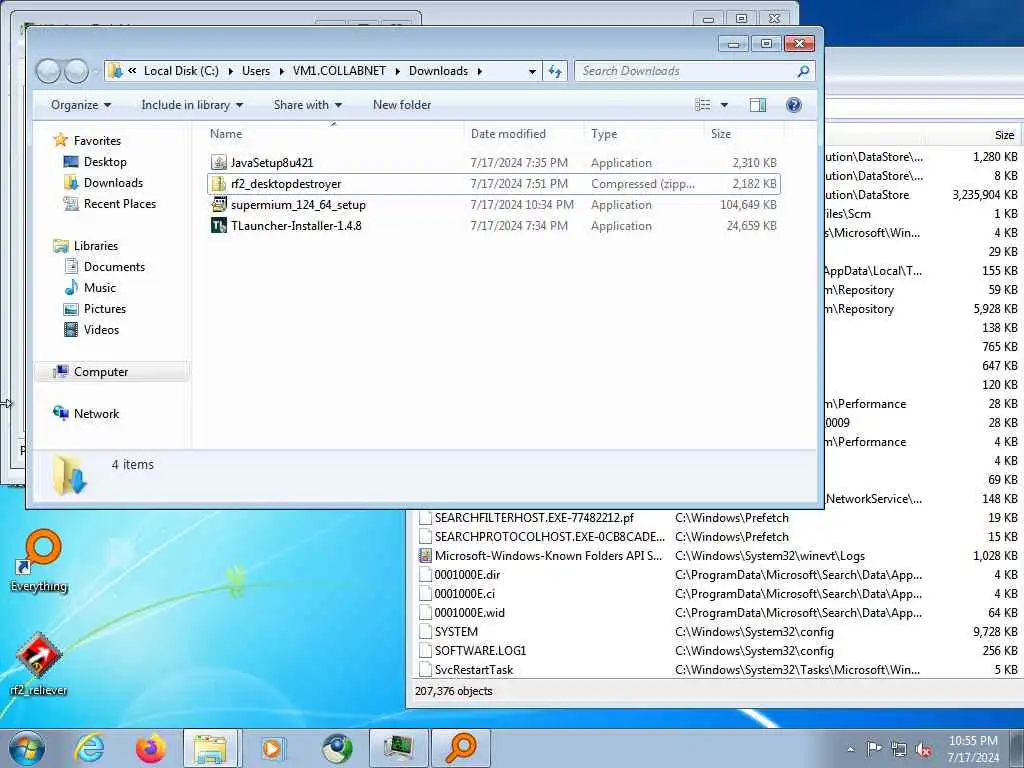Open Explorer help question mark icon
This screenshot has height=768, width=1024.
tap(793, 105)
